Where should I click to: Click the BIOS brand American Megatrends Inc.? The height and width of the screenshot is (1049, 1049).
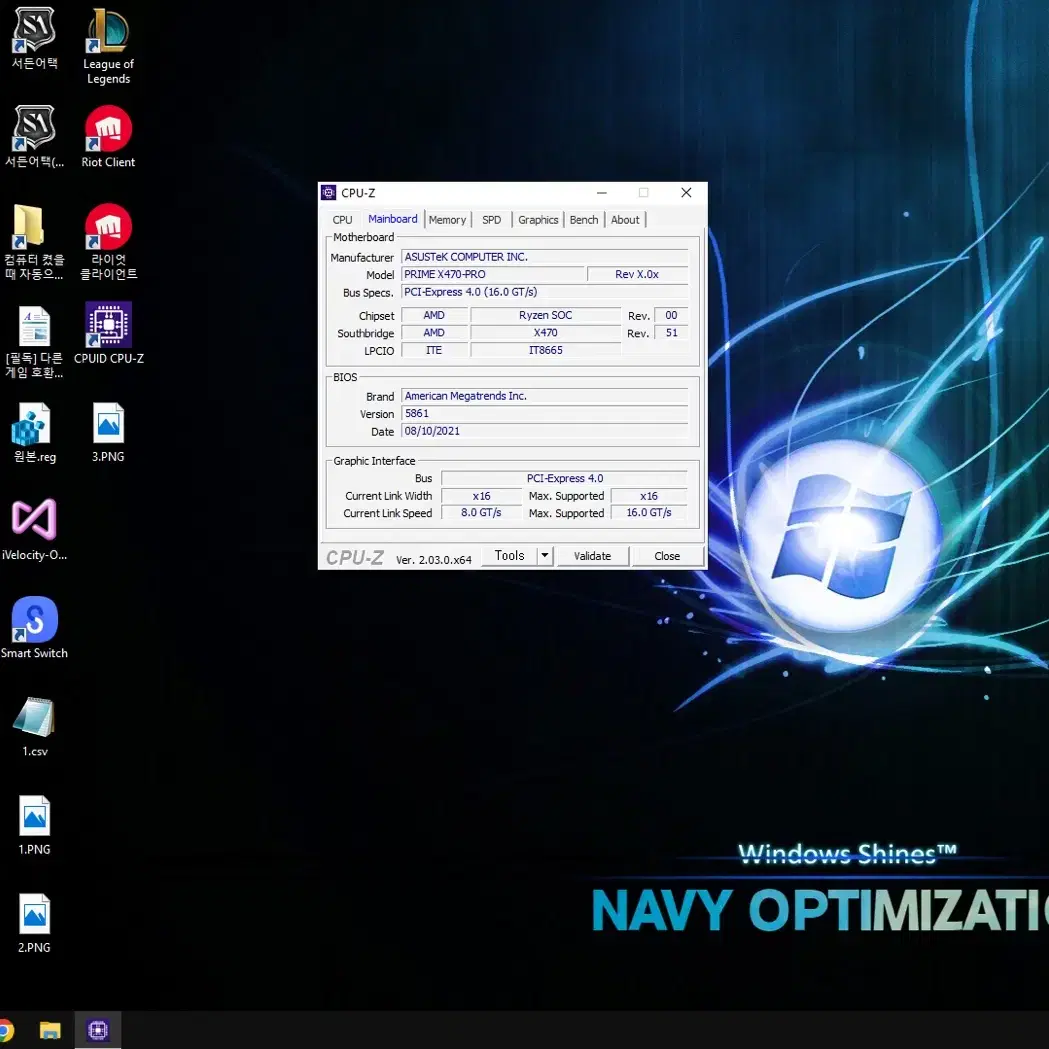[x=545, y=396]
